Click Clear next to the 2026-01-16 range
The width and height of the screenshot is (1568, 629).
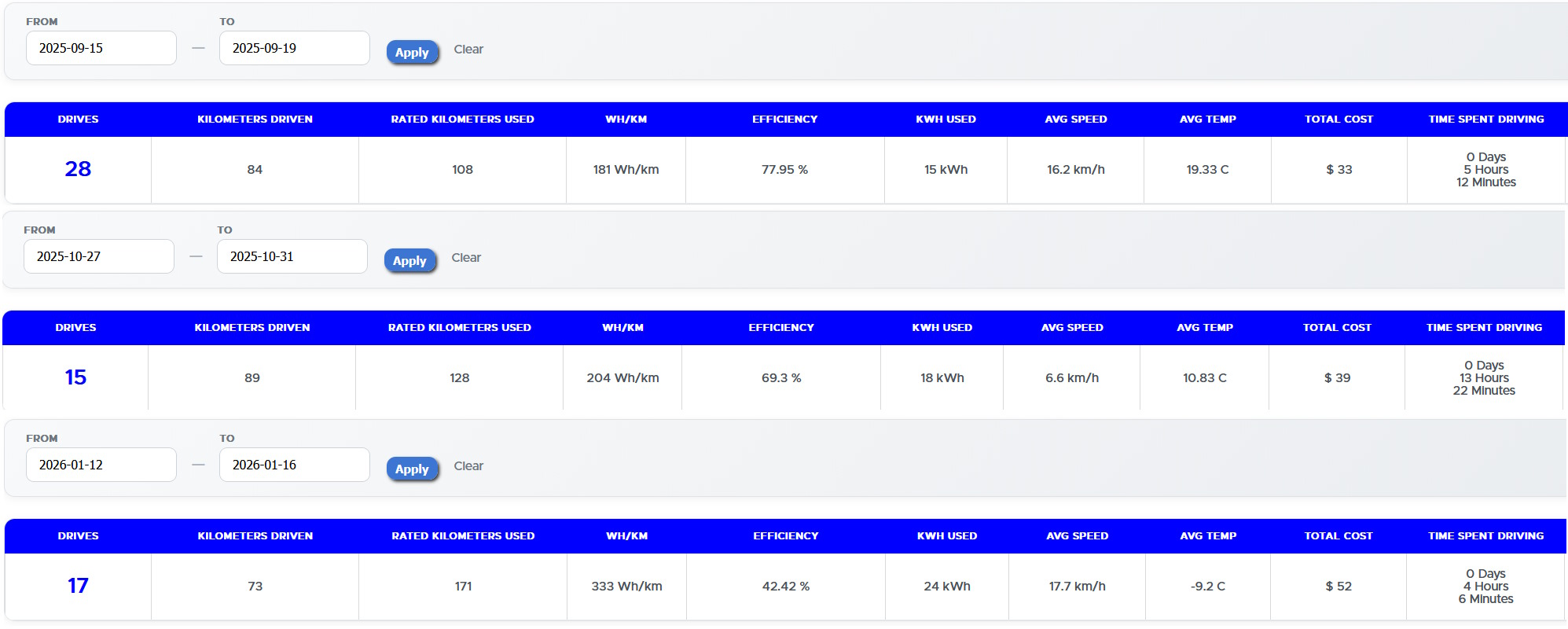point(468,465)
